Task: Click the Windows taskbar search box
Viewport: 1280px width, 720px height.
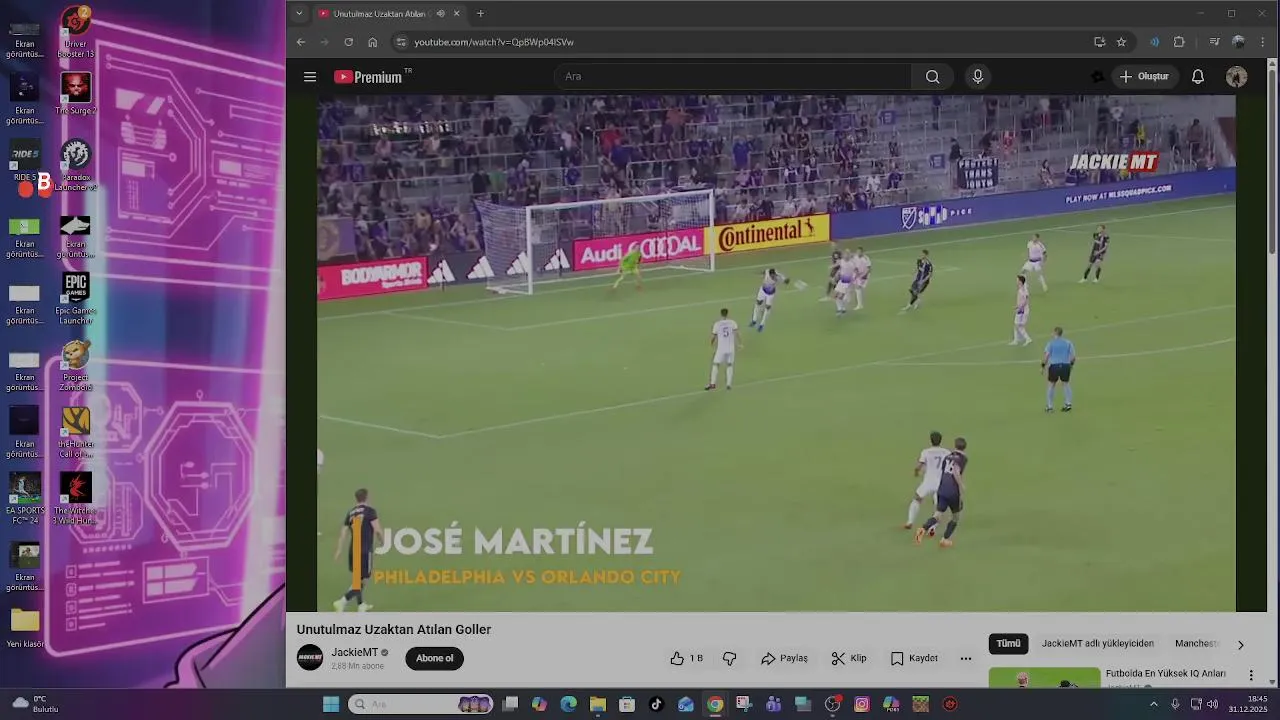Action: tap(420, 704)
